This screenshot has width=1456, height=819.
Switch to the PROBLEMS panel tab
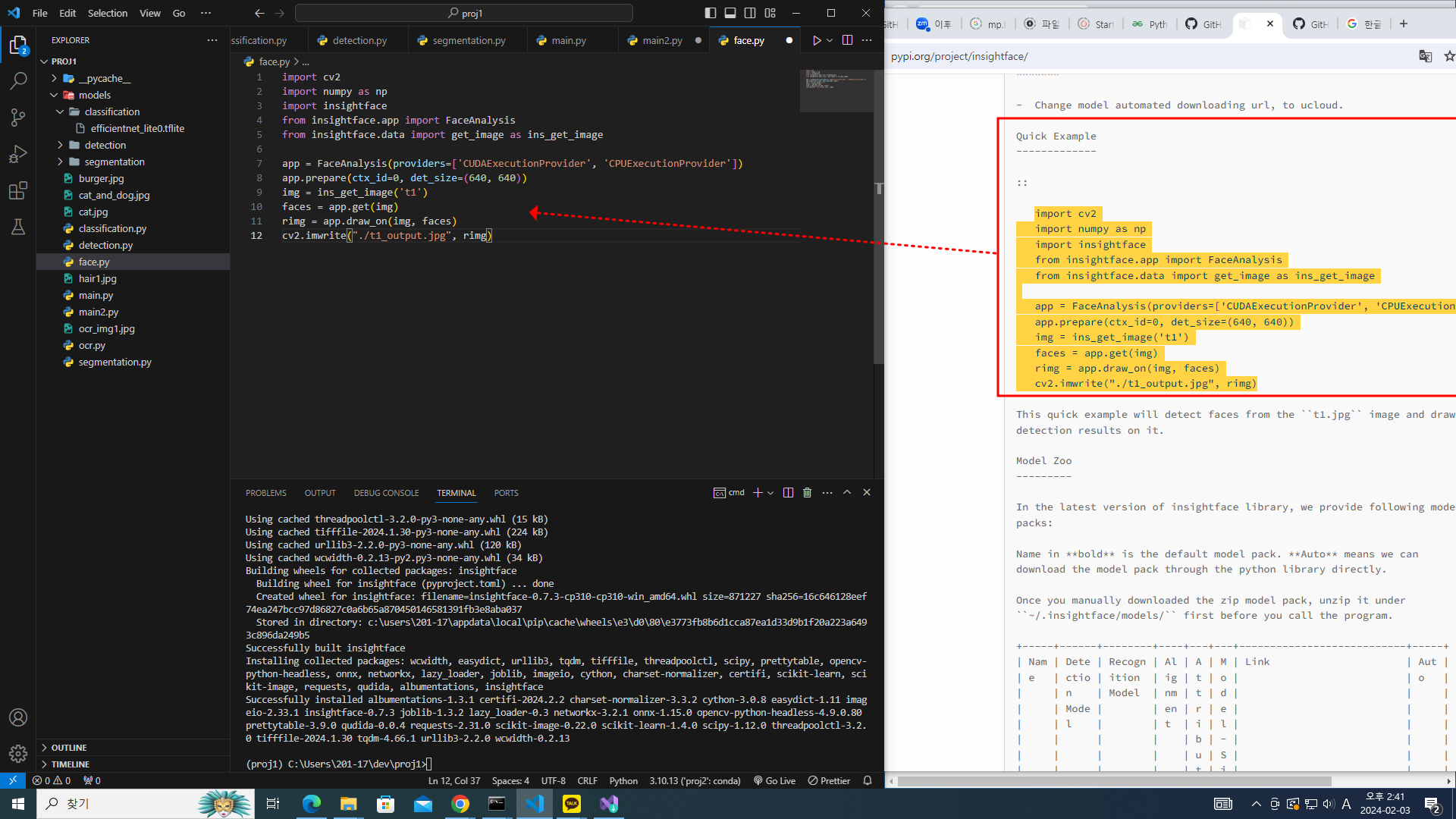pyautogui.click(x=265, y=493)
